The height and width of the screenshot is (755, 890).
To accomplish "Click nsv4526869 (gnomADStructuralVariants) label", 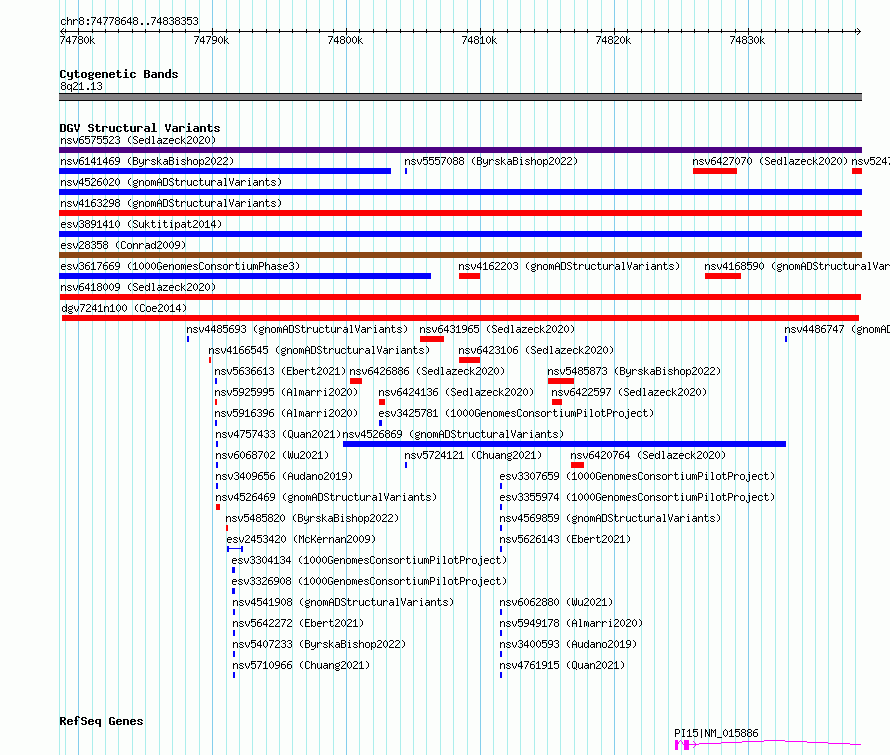I will pyautogui.click(x=454, y=434).
